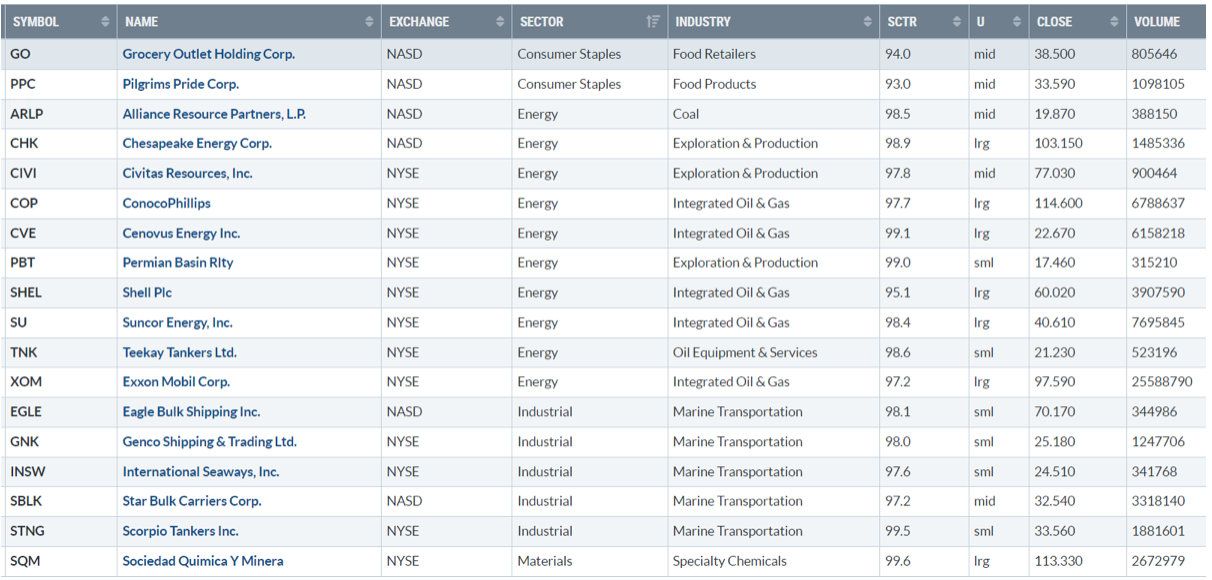Click the sort arrows in SCTR column header
This screenshot has height=580, width=1212.
pos(955,21)
